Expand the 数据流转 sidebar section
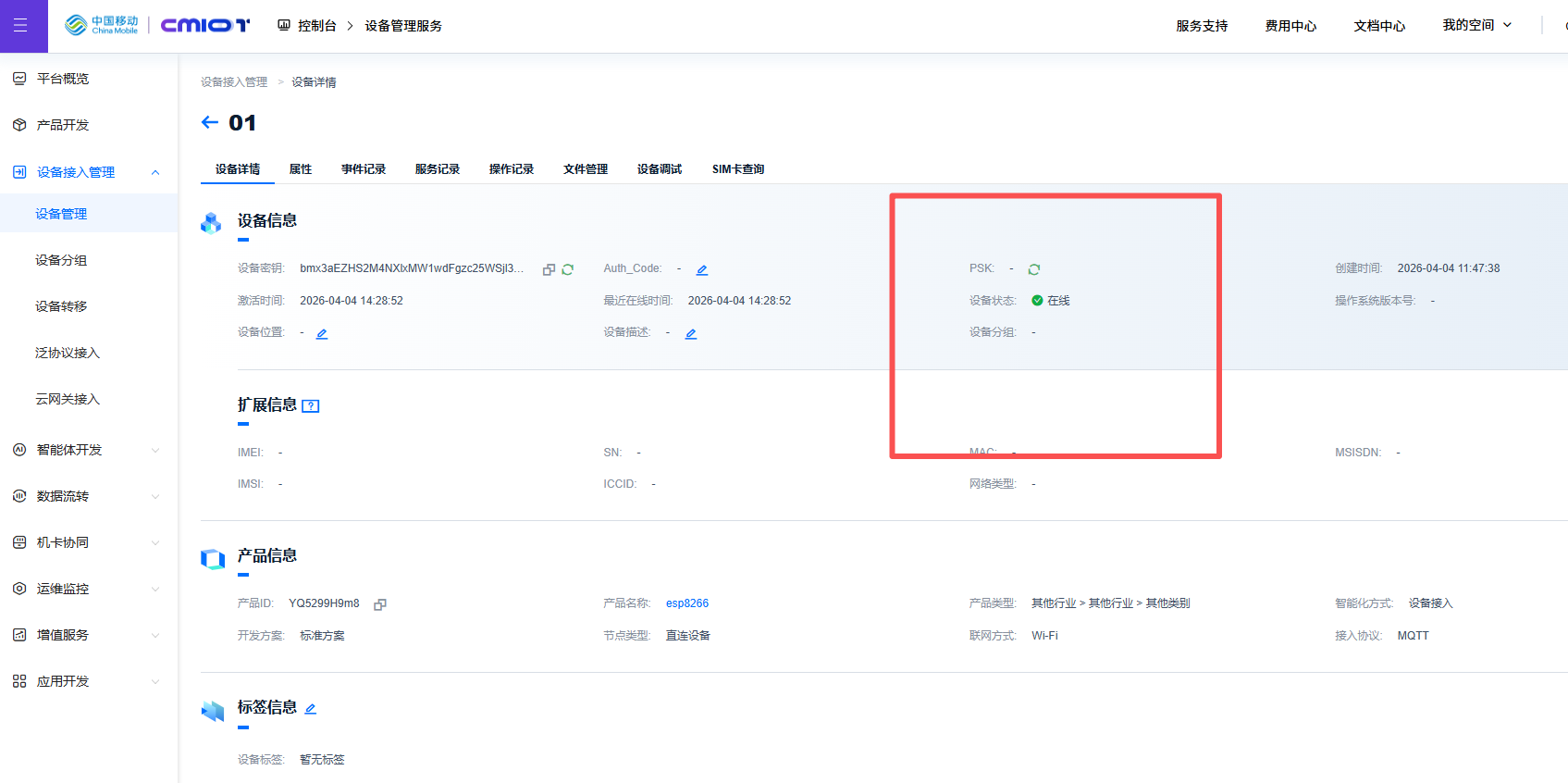Image resolution: width=1568 pixels, height=783 pixels. point(155,496)
